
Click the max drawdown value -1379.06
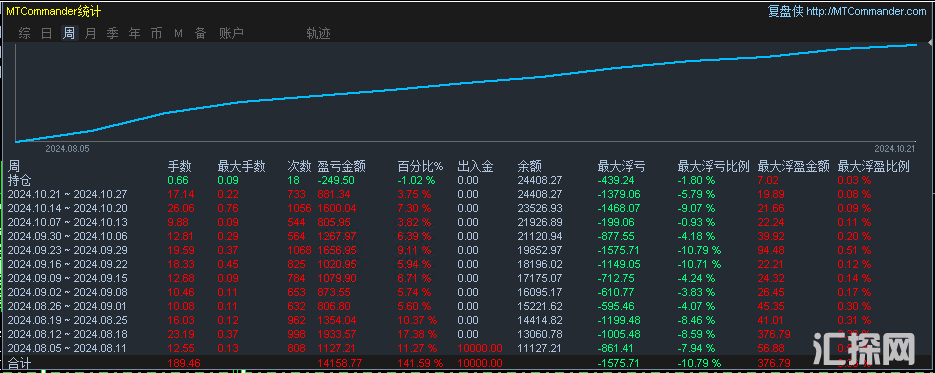point(619,194)
